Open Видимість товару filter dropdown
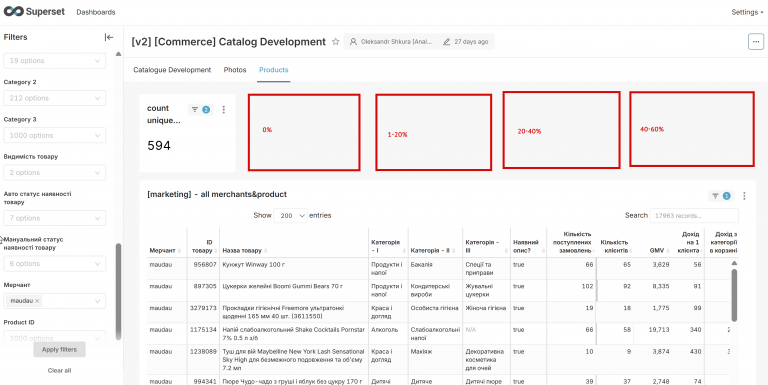The height and width of the screenshot is (385, 768). (x=54, y=172)
